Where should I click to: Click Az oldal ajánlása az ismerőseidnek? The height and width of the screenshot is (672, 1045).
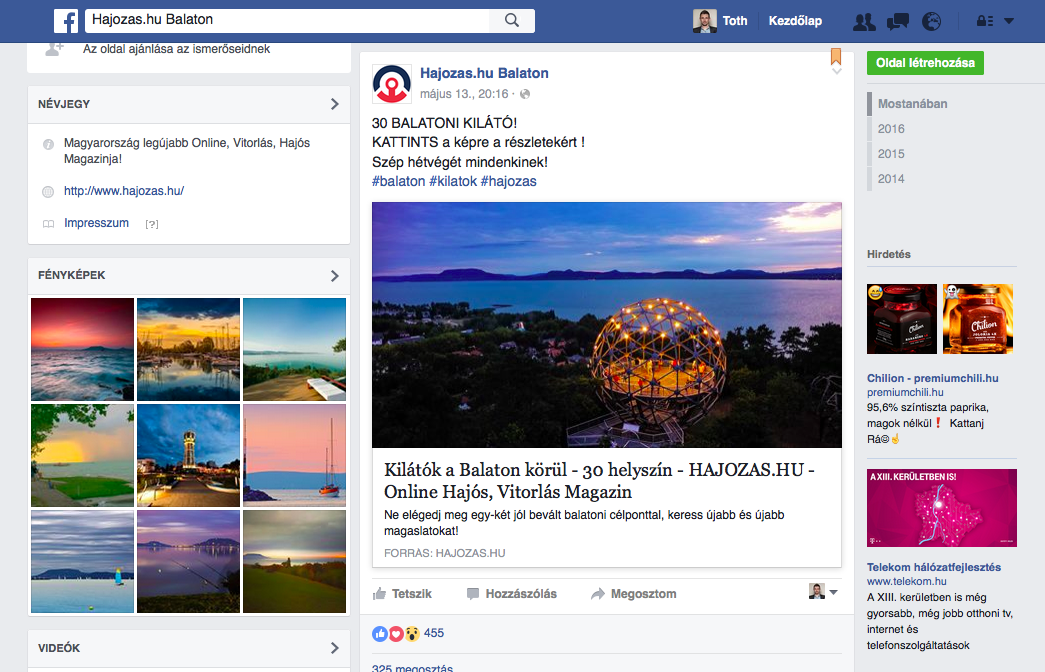click(x=177, y=49)
